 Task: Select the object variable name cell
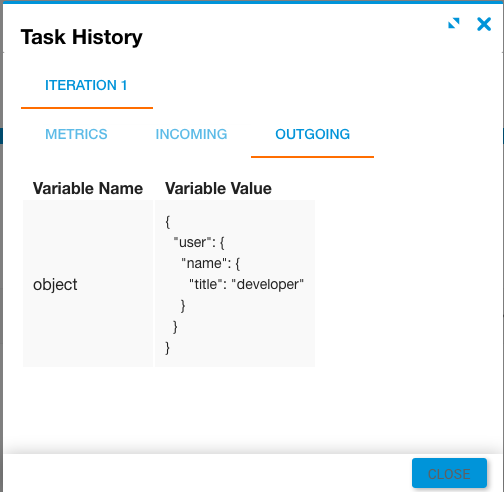coord(88,284)
